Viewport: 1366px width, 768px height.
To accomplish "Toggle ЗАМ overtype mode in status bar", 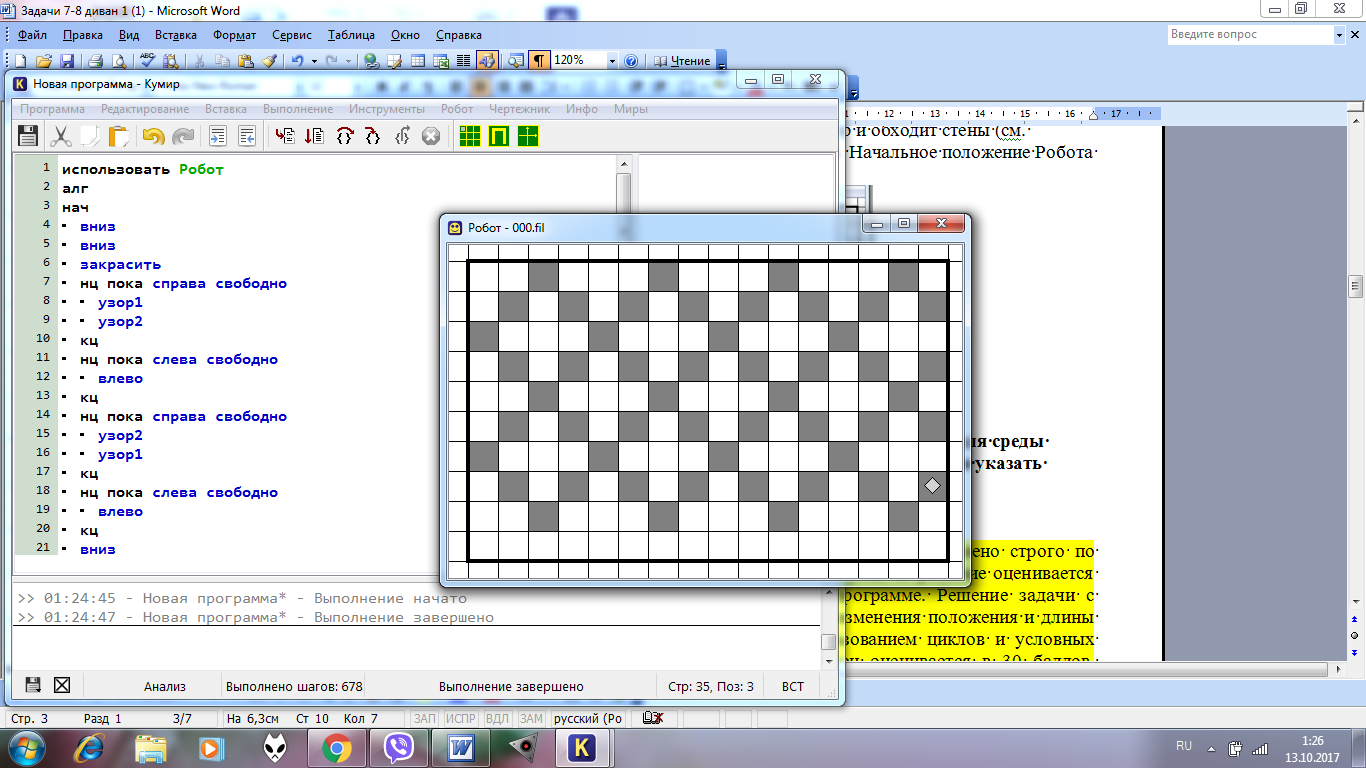I will [532, 719].
